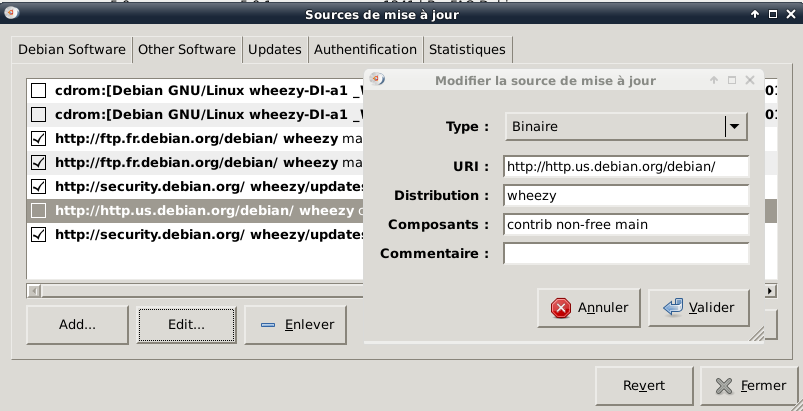Switch to the Authentification tab
Image resolution: width=803 pixels, height=411 pixels.
point(365,50)
